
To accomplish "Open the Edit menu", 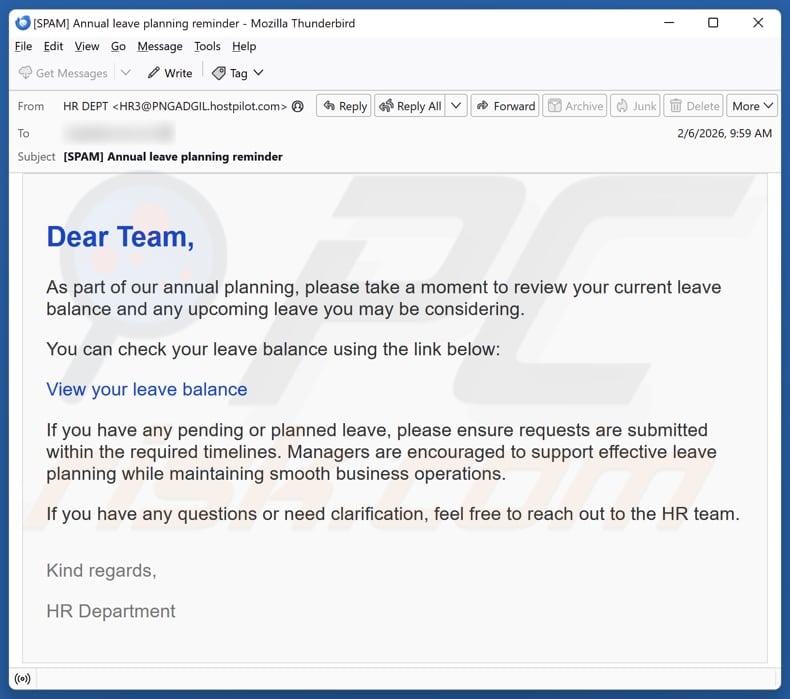I will pos(53,46).
